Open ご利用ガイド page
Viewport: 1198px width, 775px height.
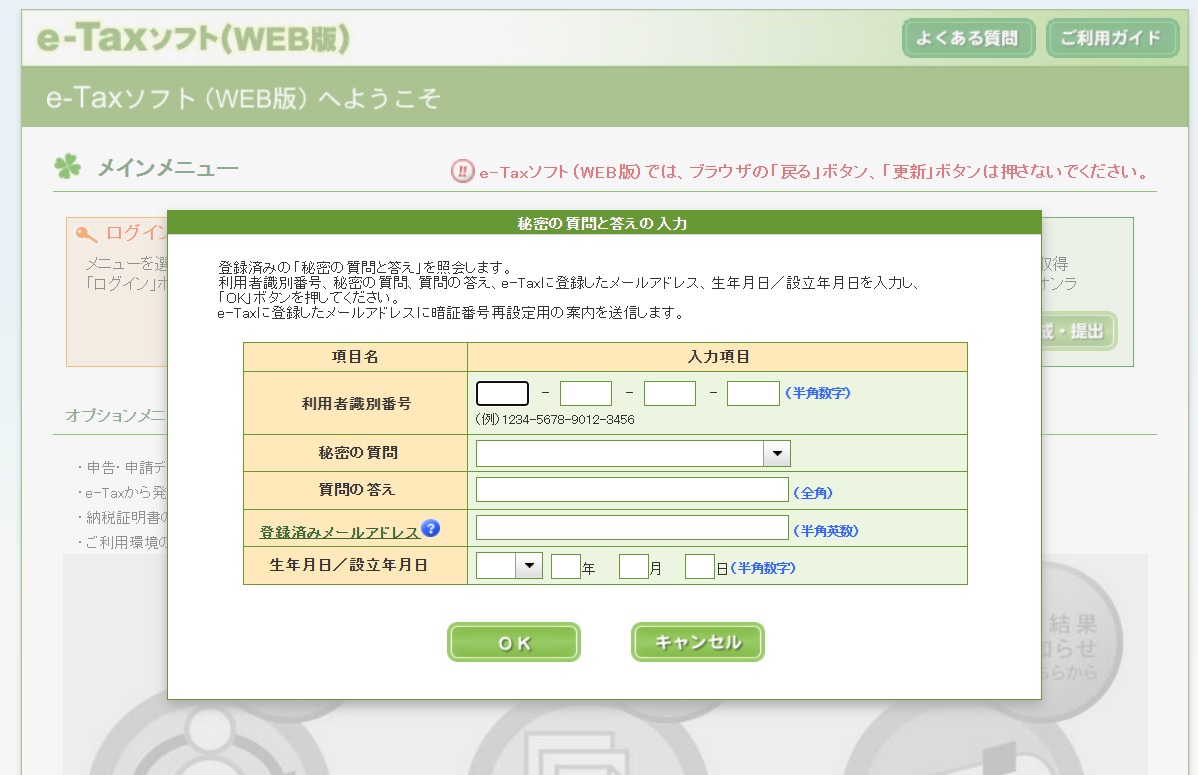[x=1112, y=37]
